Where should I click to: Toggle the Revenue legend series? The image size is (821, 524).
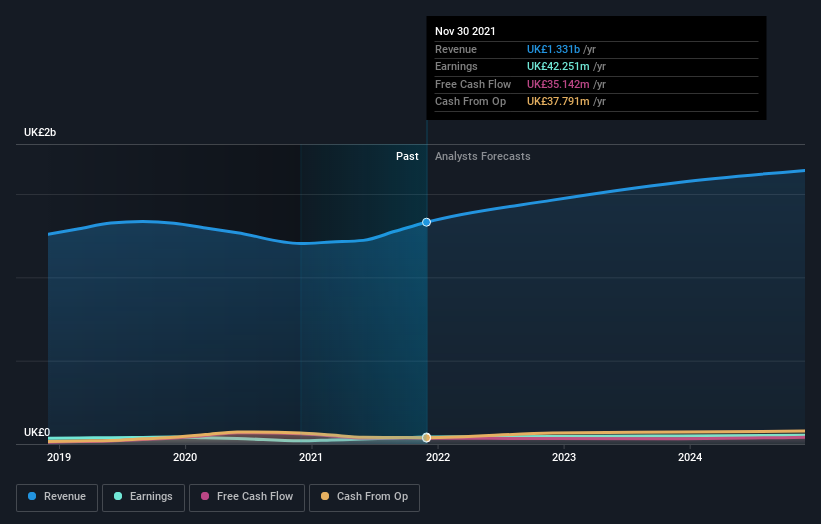[57, 497]
